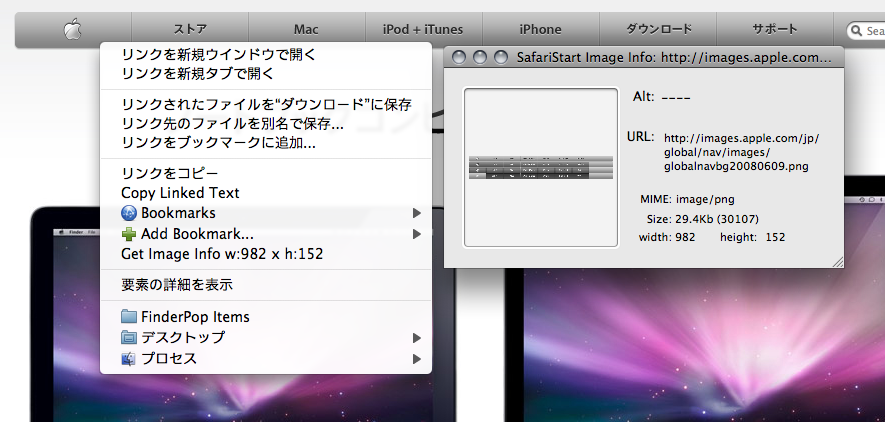This screenshot has width=885, height=422.
Task: Open the Mac navigation tab
Action: [x=306, y=29]
